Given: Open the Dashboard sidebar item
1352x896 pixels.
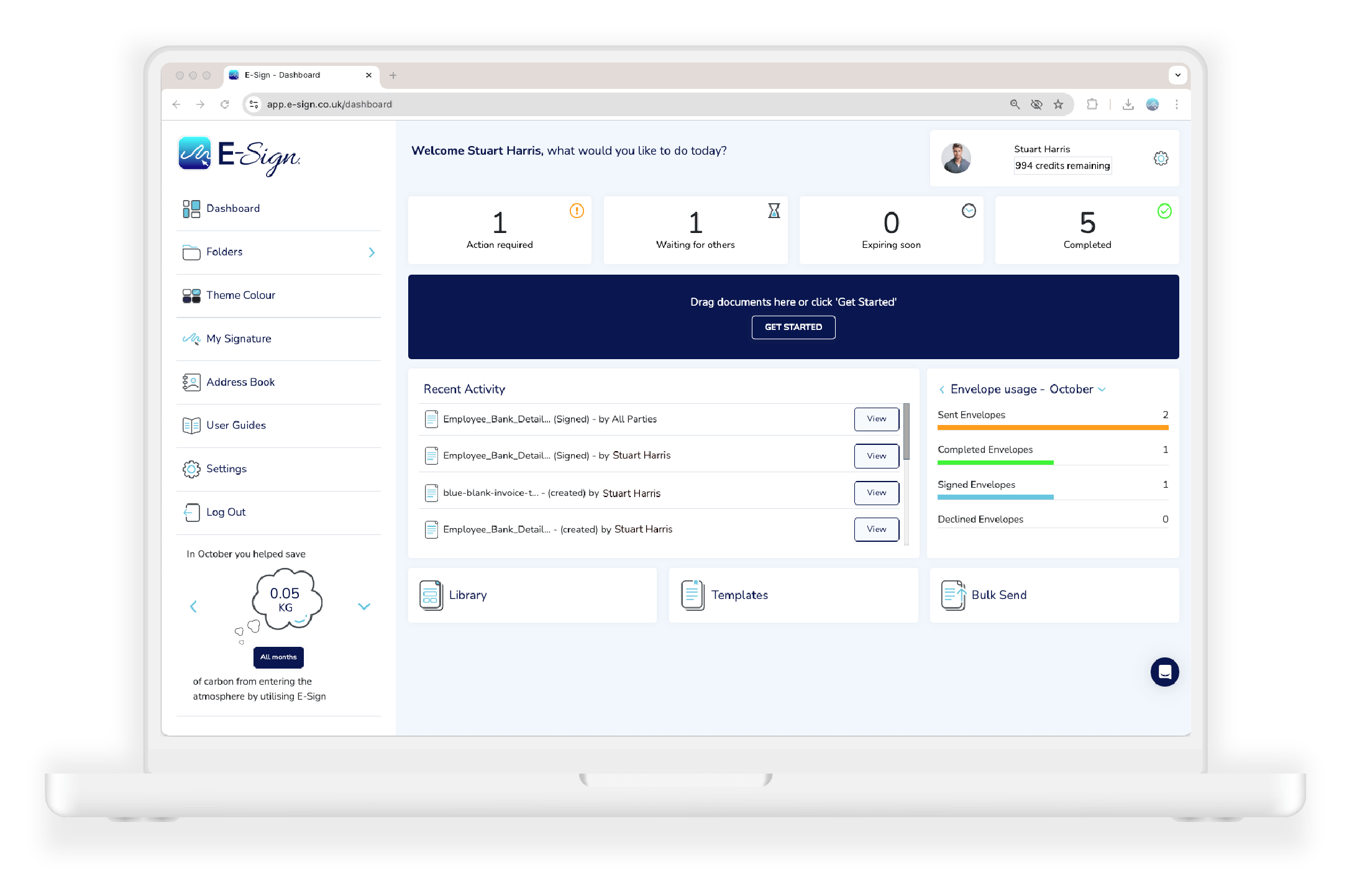Looking at the screenshot, I should point(278,209).
